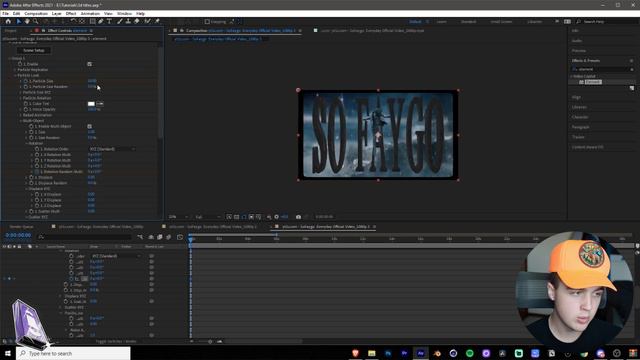640x360 pixels.
Task: Switch to the Project panel tab
Action: (x=11, y=31)
